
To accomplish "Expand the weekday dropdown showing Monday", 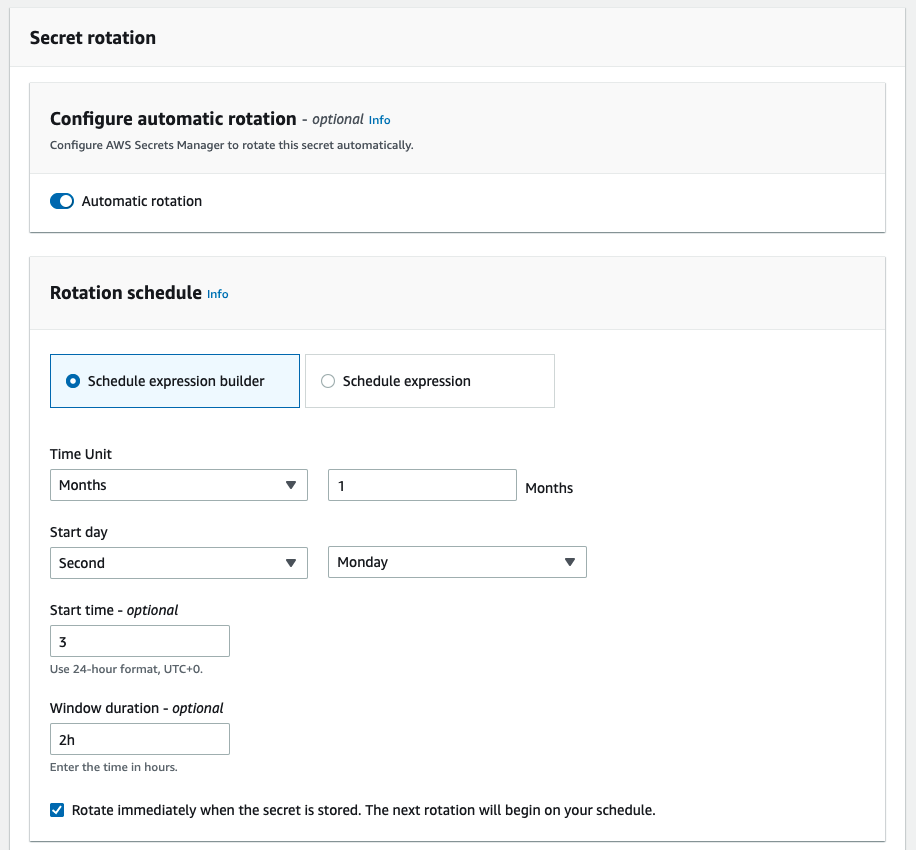I will pos(457,562).
